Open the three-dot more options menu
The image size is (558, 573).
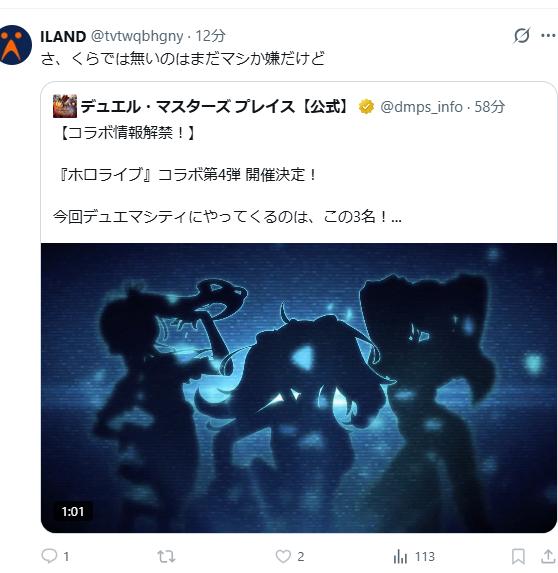(548, 35)
